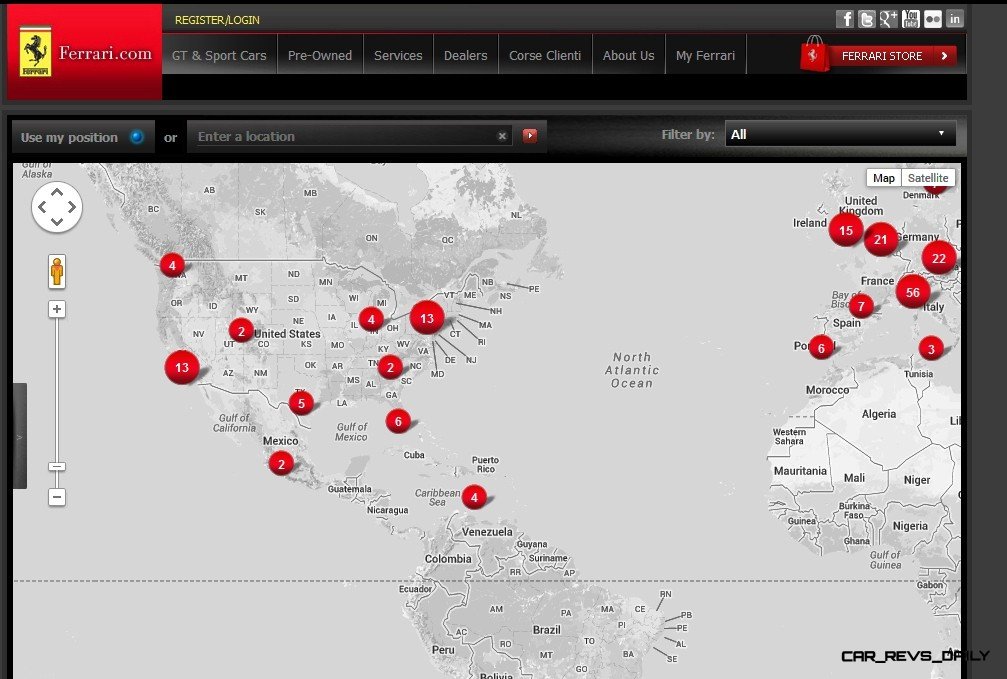Go to the FERRARI STORE button
1007x679 pixels.
coord(892,56)
